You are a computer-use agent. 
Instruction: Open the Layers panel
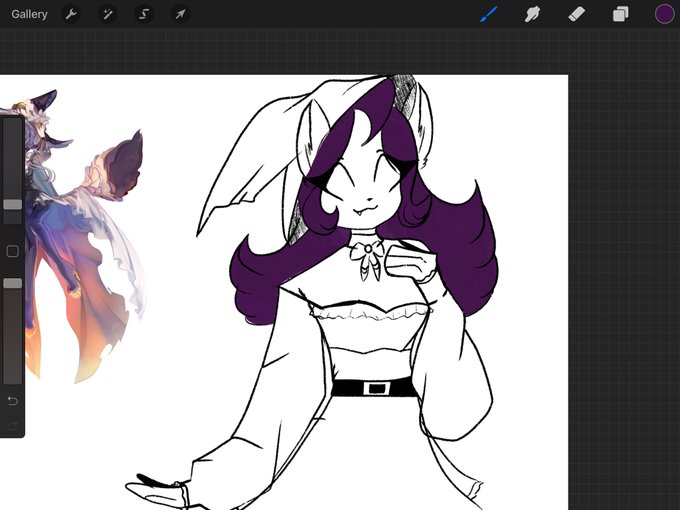coord(621,14)
